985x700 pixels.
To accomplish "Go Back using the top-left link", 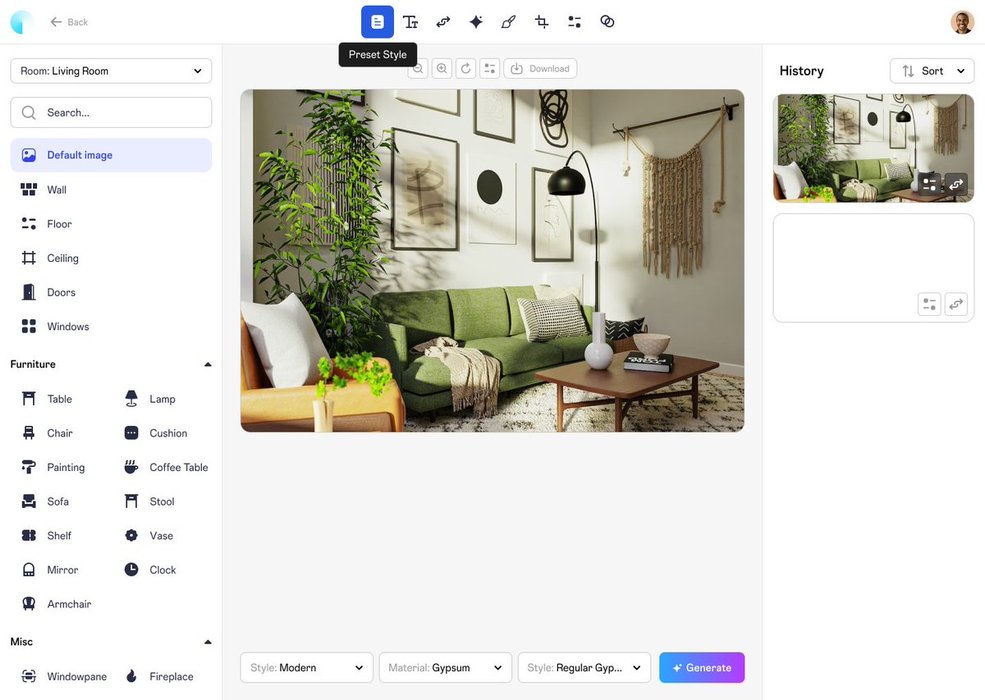I will pos(69,22).
